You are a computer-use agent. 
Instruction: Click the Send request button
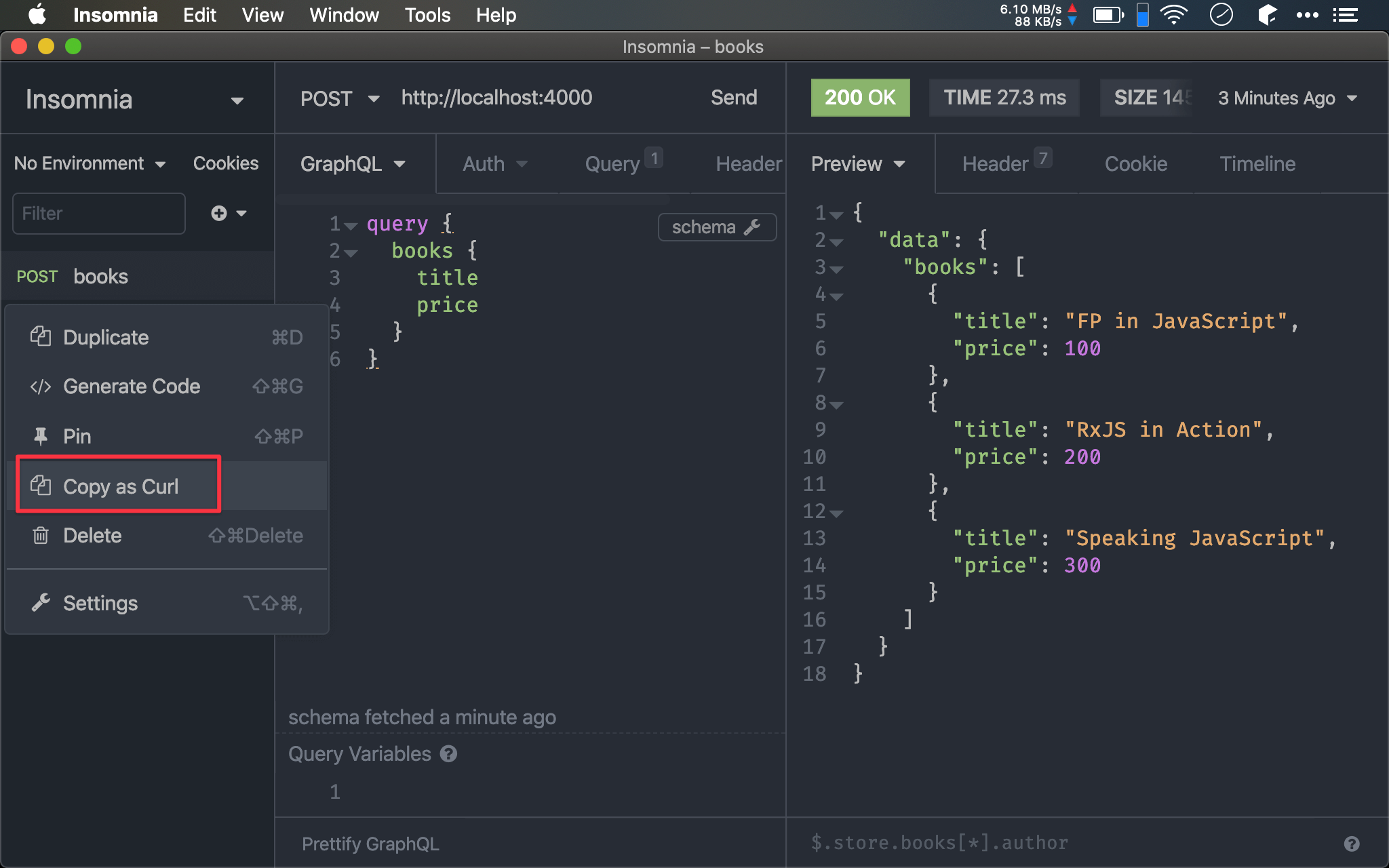(x=734, y=98)
